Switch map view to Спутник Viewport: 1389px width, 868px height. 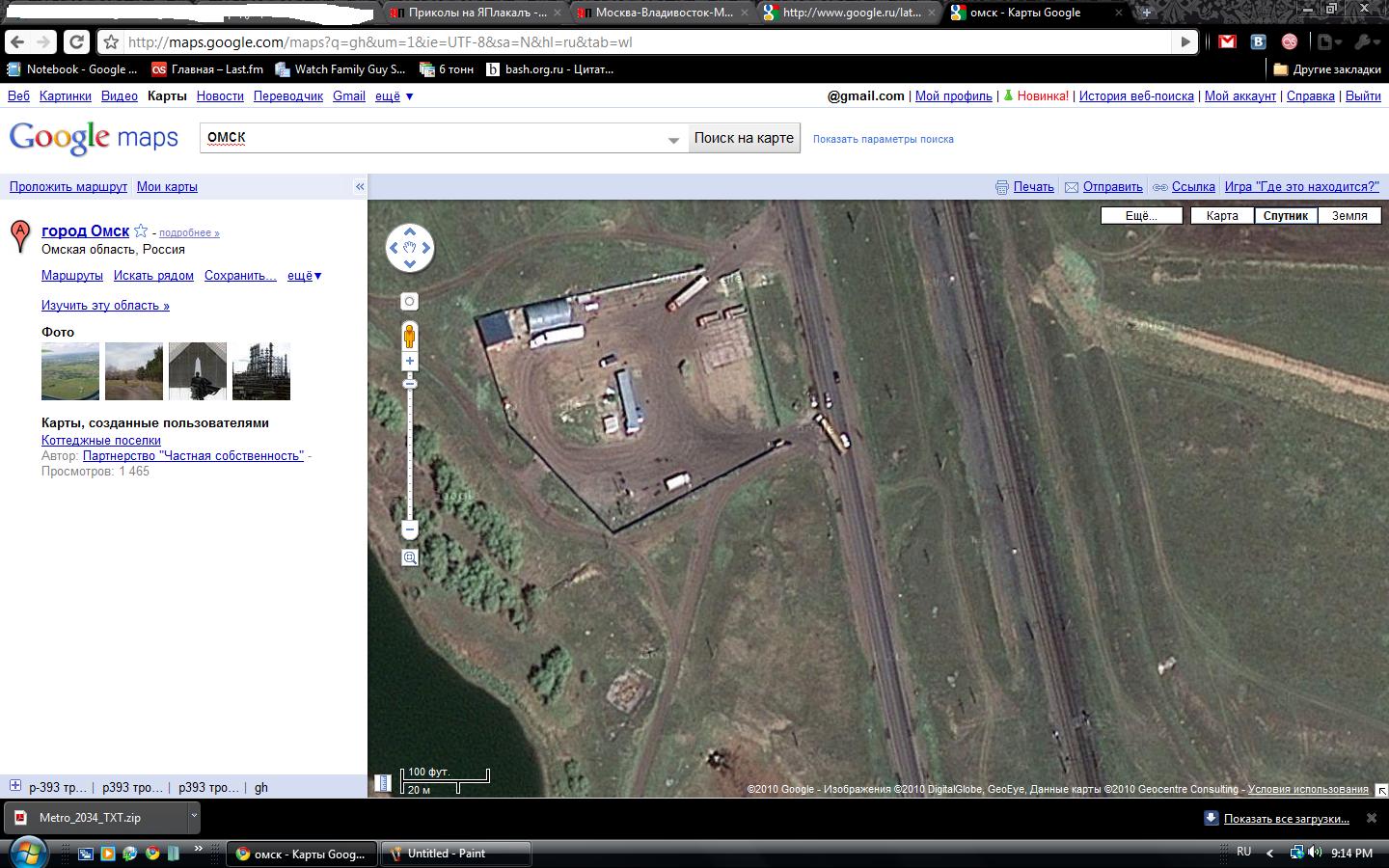tap(1286, 216)
